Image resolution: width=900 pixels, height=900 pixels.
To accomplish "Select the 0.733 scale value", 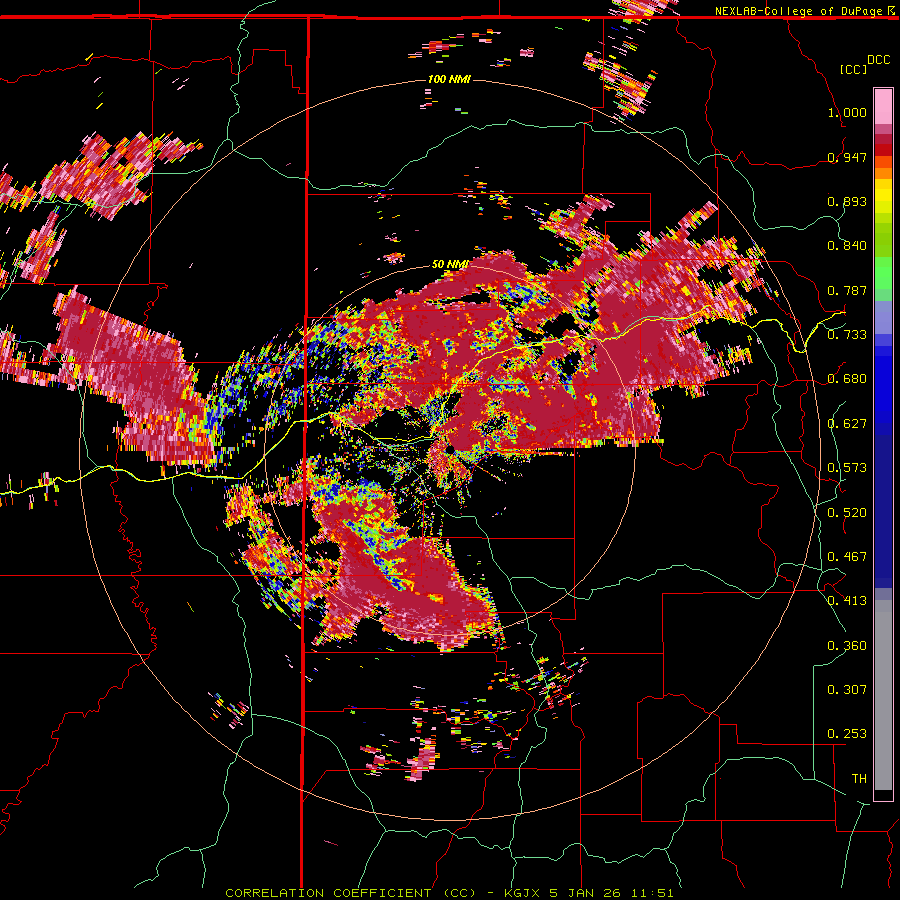I will pos(847,335).
